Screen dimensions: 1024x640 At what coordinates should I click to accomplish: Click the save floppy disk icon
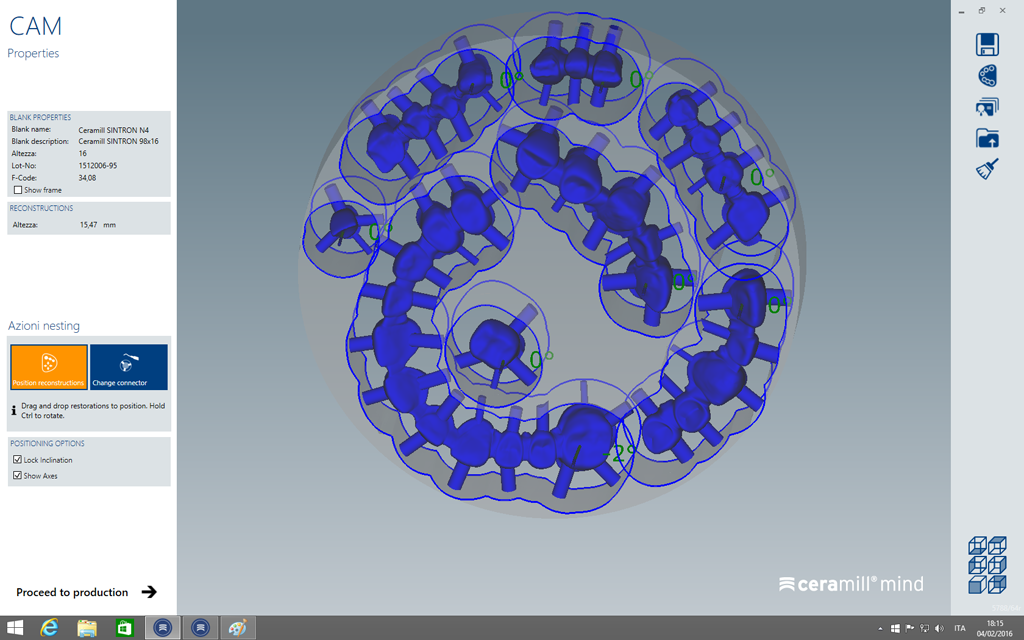(987, 44)
